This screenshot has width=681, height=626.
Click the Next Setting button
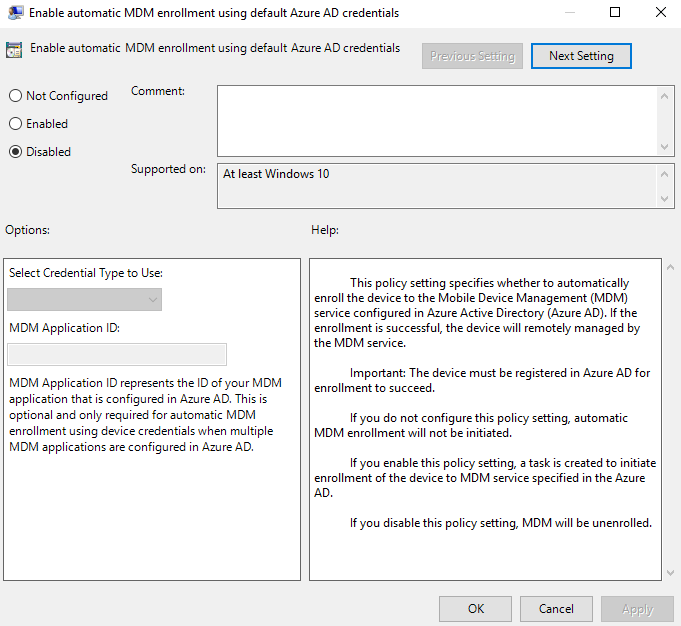[581, 56]
